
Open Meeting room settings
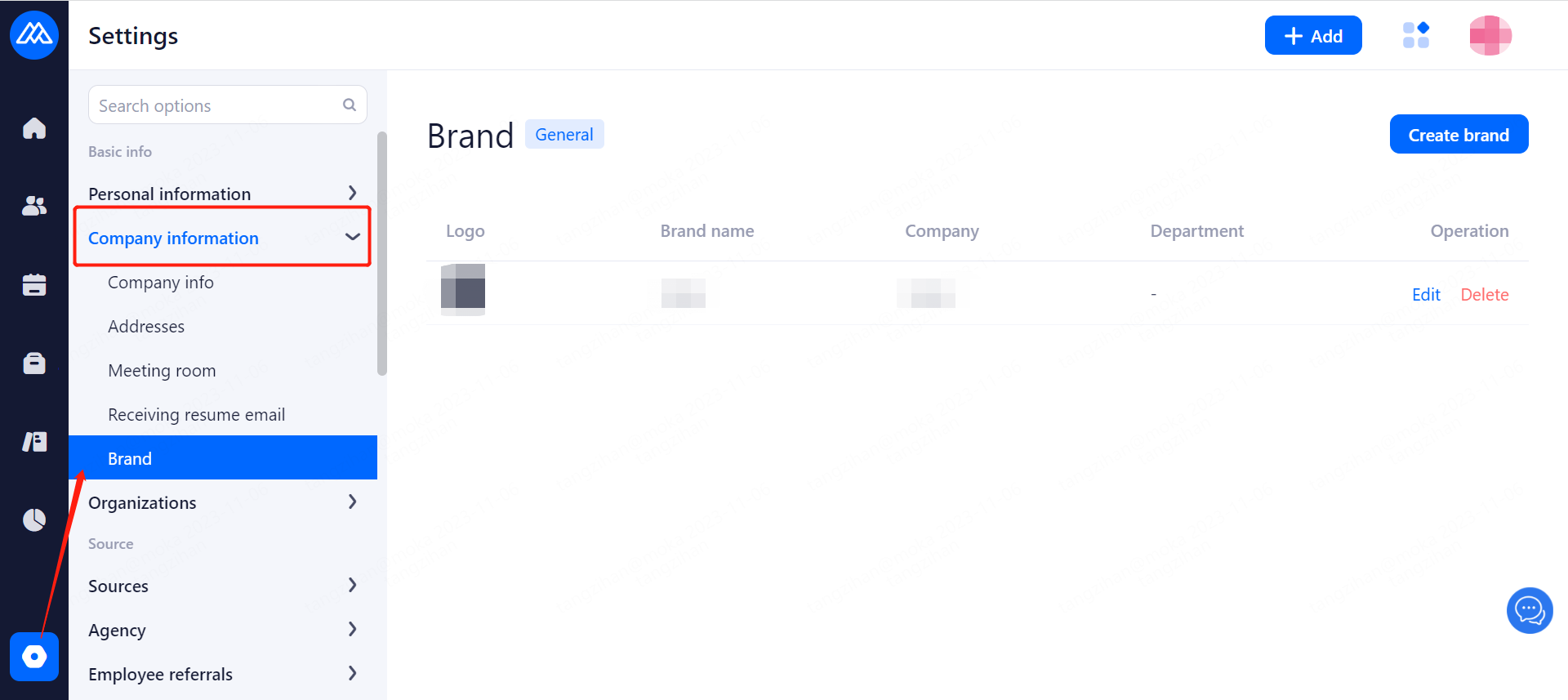(162, 370)
